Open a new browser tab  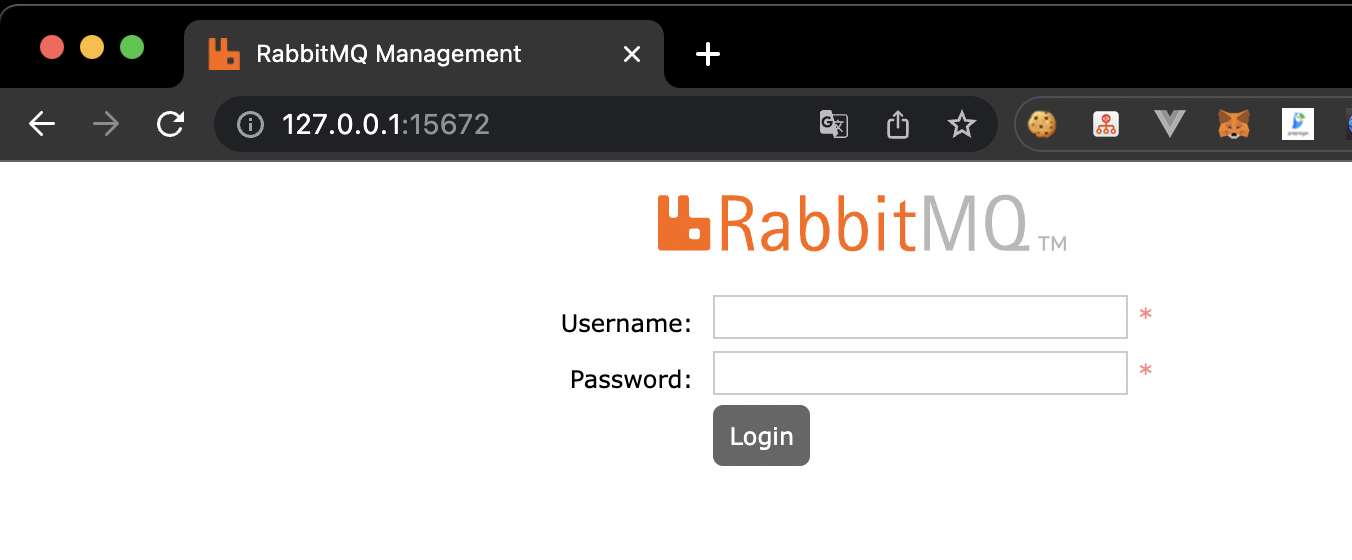coord(708,54)
